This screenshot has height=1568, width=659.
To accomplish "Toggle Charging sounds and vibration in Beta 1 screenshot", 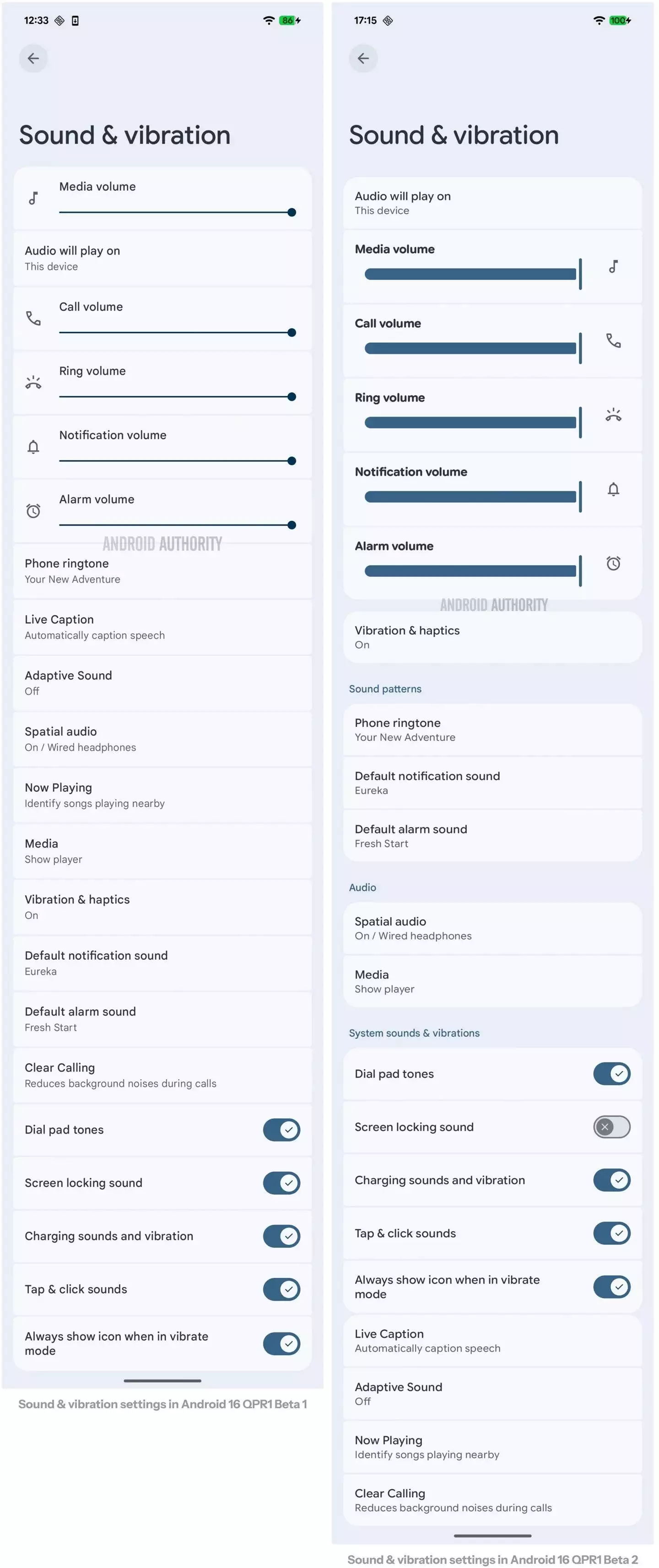I will 281,1236.
